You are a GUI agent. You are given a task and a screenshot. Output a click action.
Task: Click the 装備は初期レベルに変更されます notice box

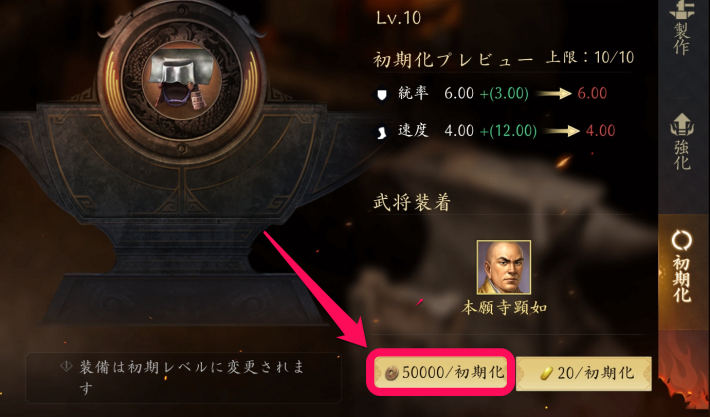(183, 378)
